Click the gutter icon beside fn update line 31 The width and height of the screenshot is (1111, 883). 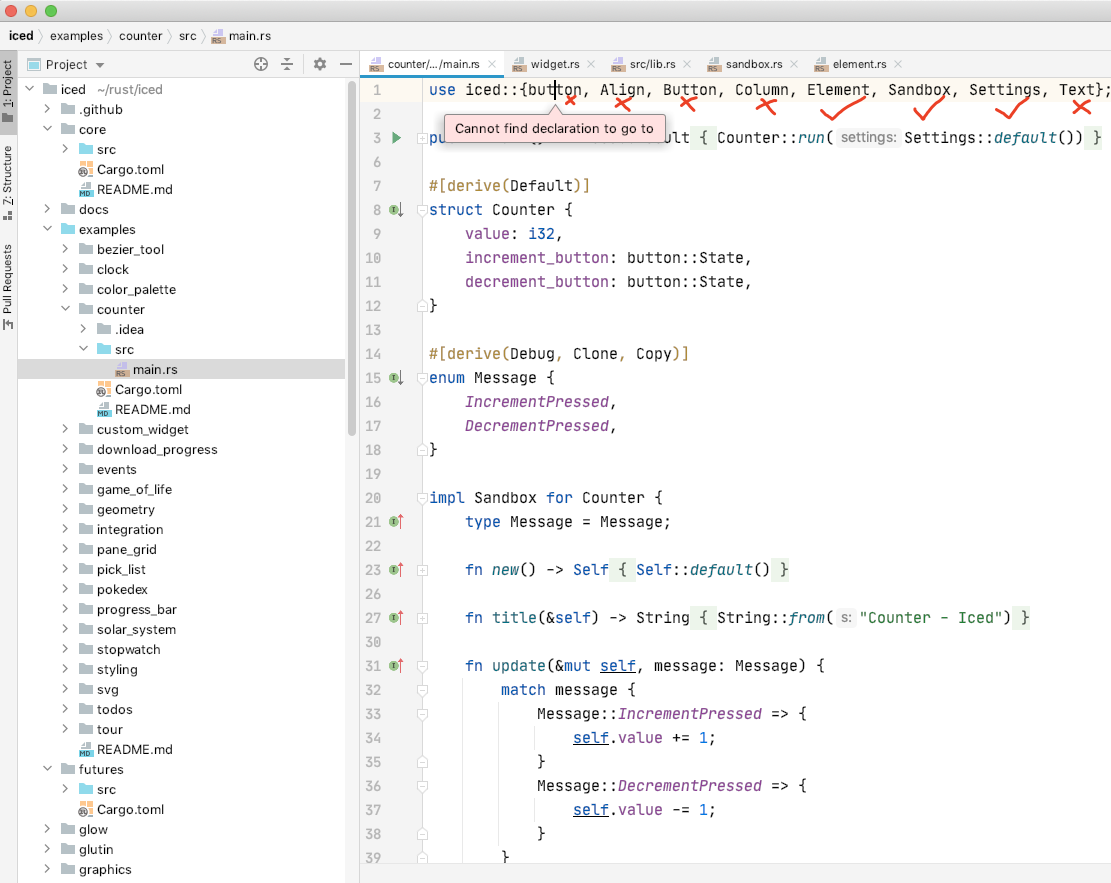point(396,666)
